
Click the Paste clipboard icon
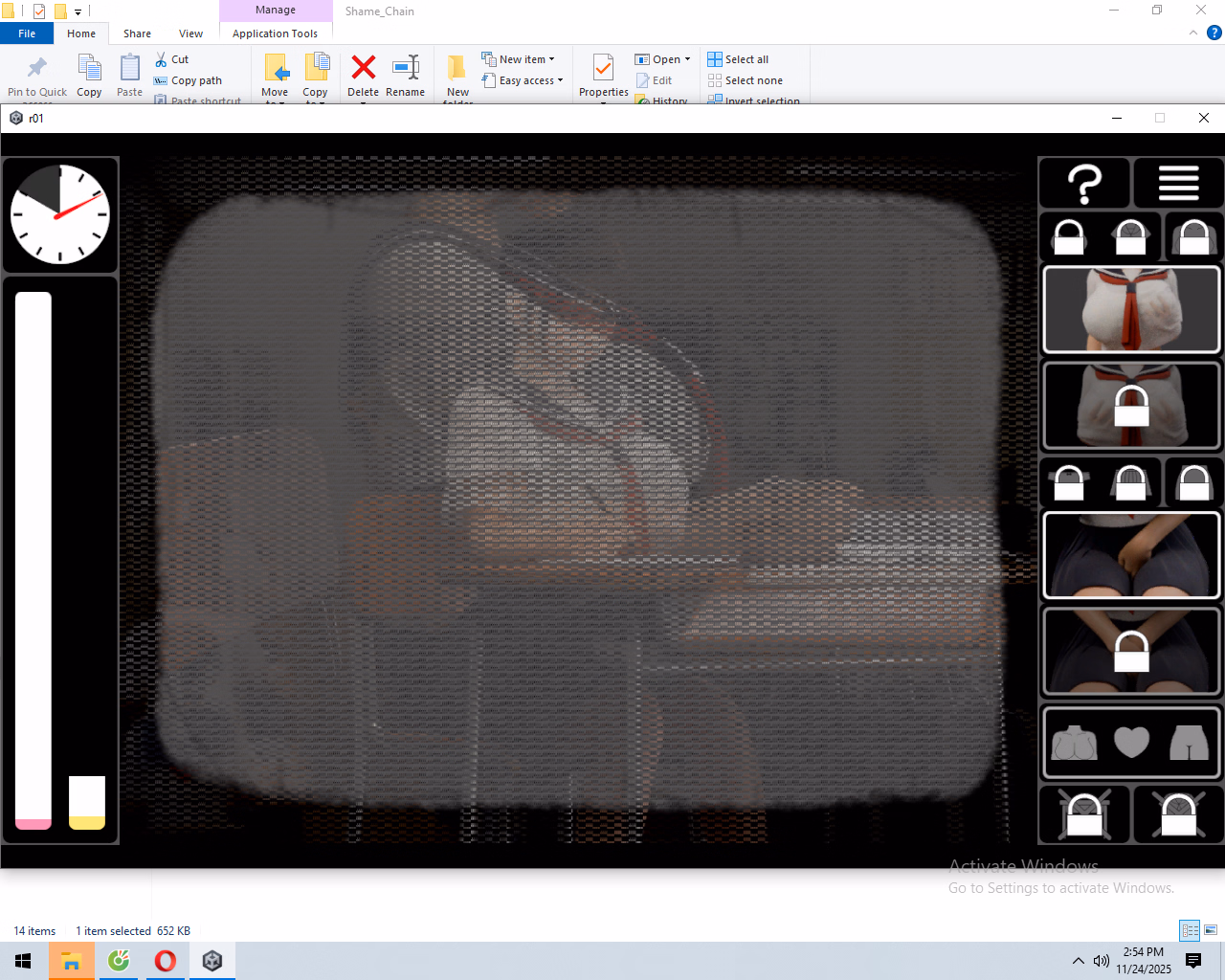click(129, 68)
